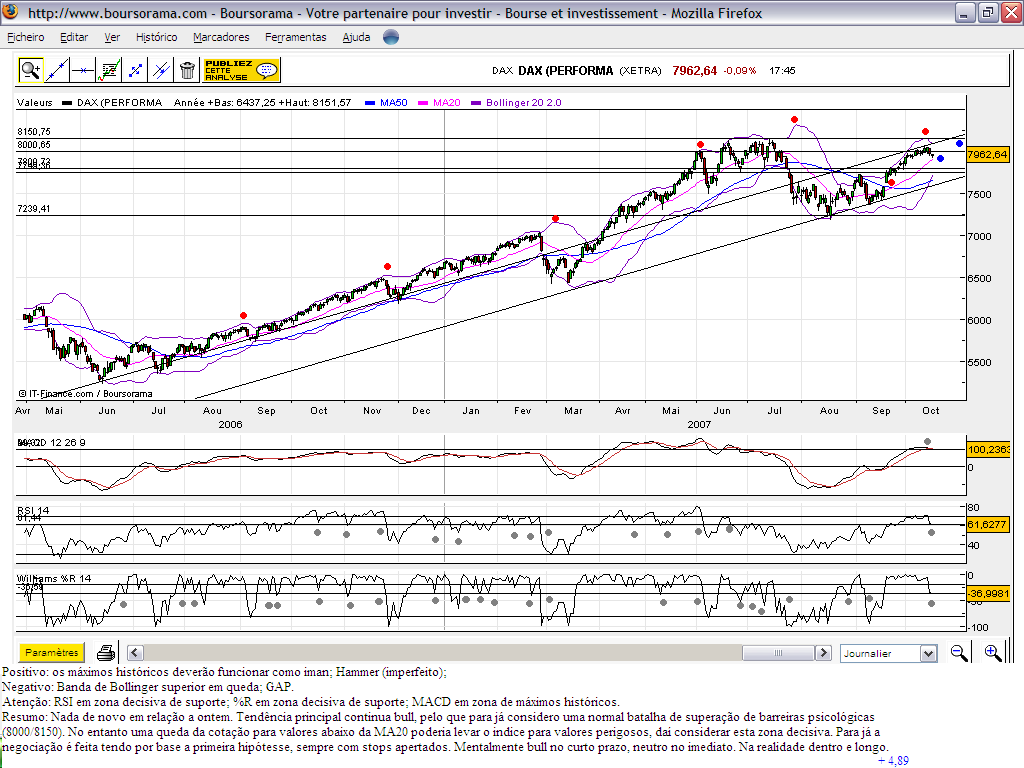
Task: Click the DAX (PERFORMA title in the header
Action: 566,71
